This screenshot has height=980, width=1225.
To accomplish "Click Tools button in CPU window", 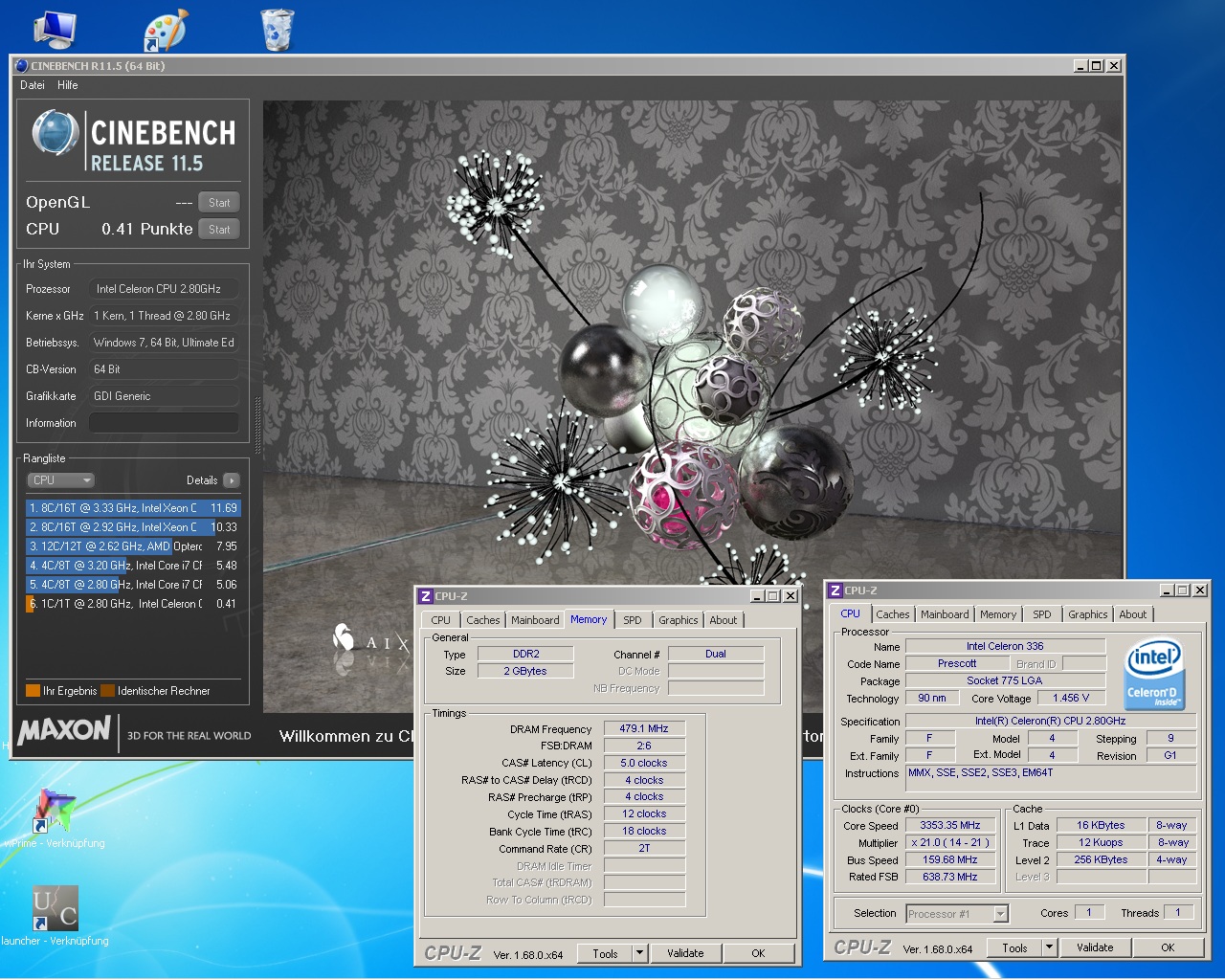I will coord(1014,947).
